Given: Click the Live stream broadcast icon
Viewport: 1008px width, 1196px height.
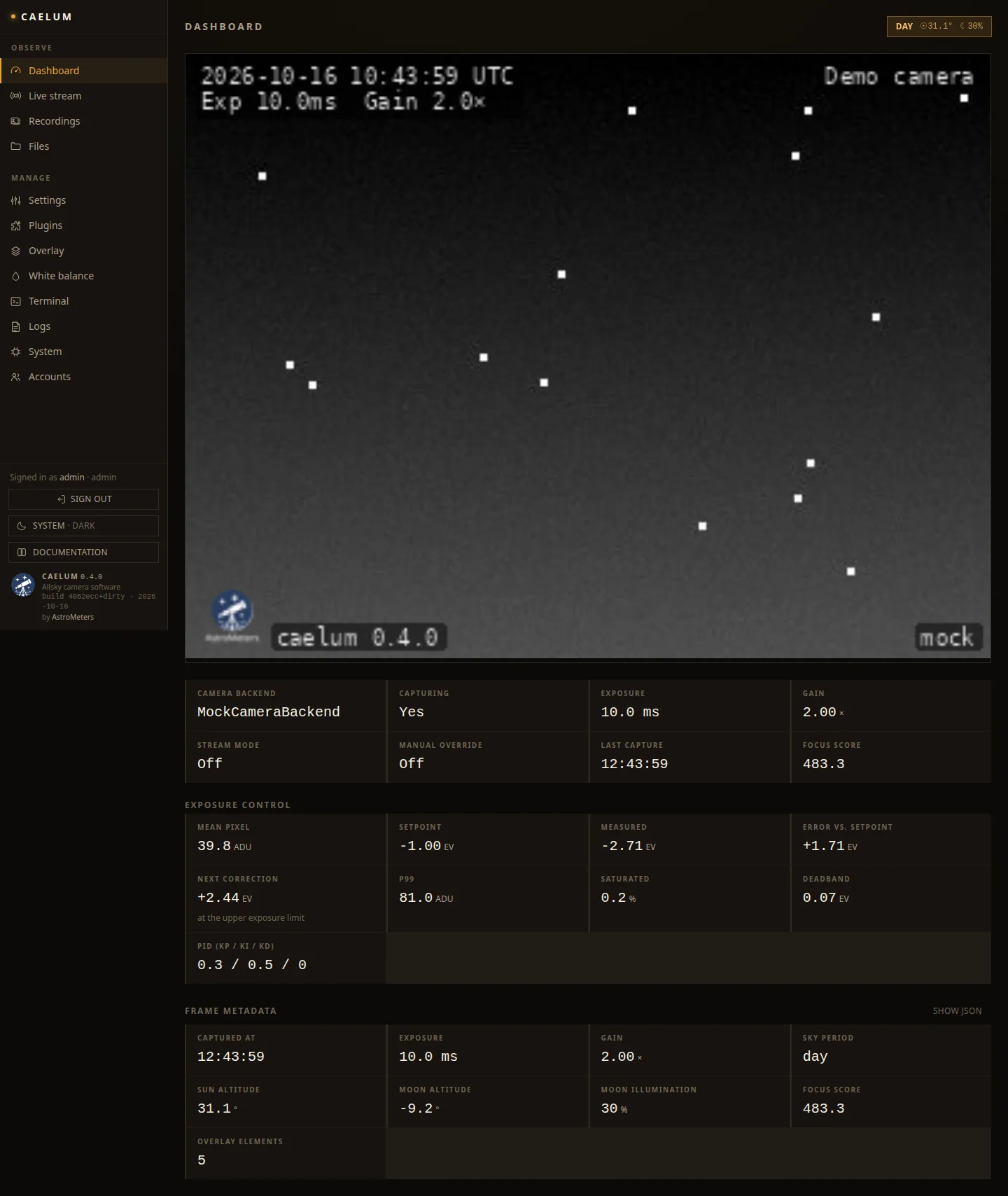Looking at the screenshot, I should tap(16, 96).
